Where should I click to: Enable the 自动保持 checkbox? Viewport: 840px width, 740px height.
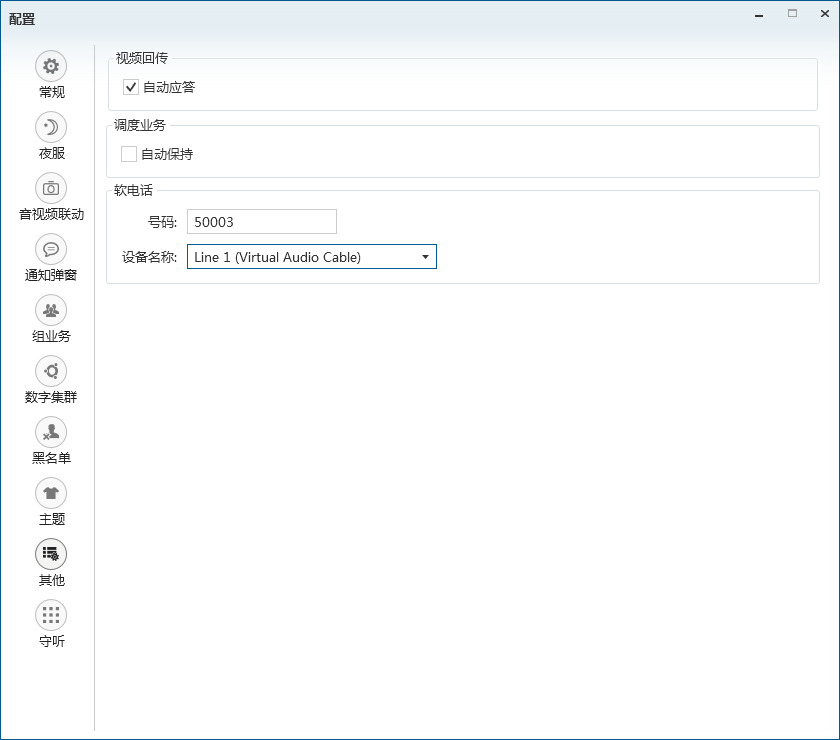(129, 154)
